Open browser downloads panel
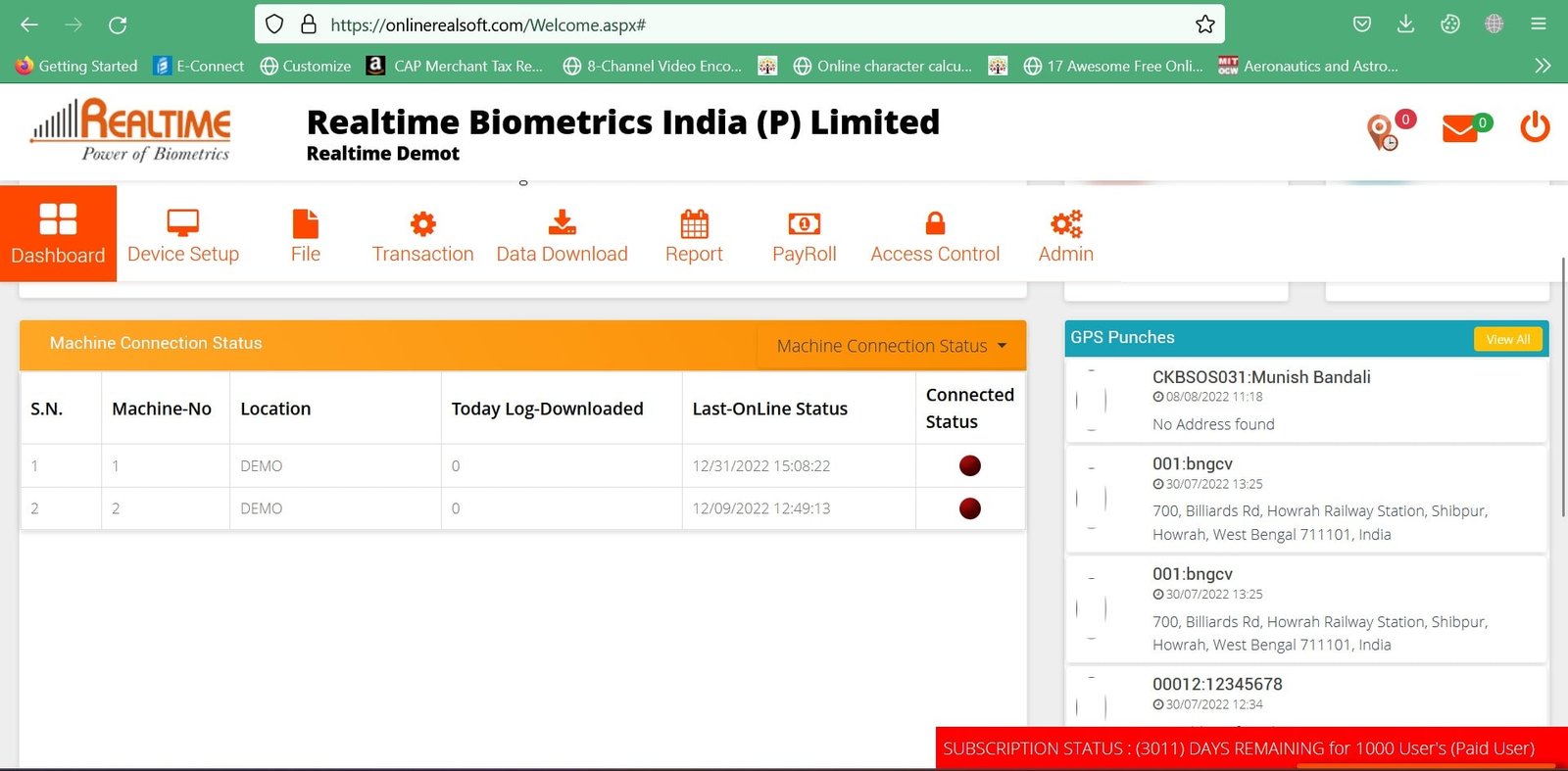The height and width of the screenshot is (771, 1568). click(1405, 24)
